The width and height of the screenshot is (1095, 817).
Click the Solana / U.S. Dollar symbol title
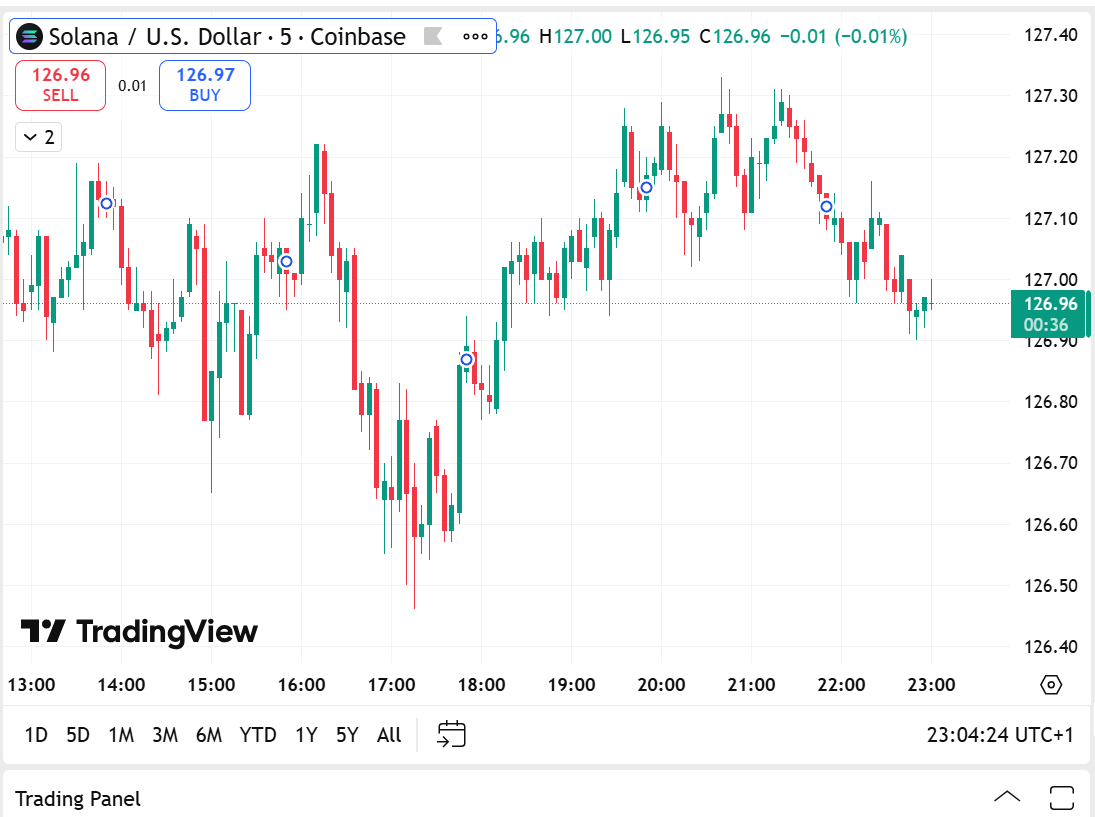point(228,37)
